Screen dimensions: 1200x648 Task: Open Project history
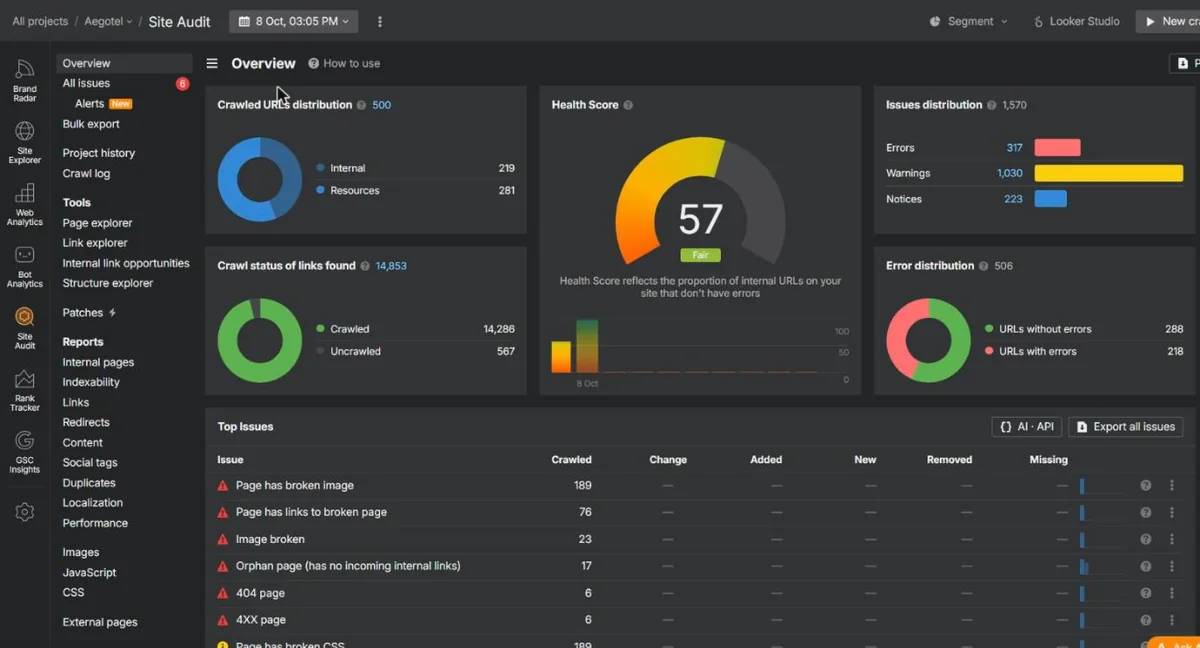click(x=98, y=153)
